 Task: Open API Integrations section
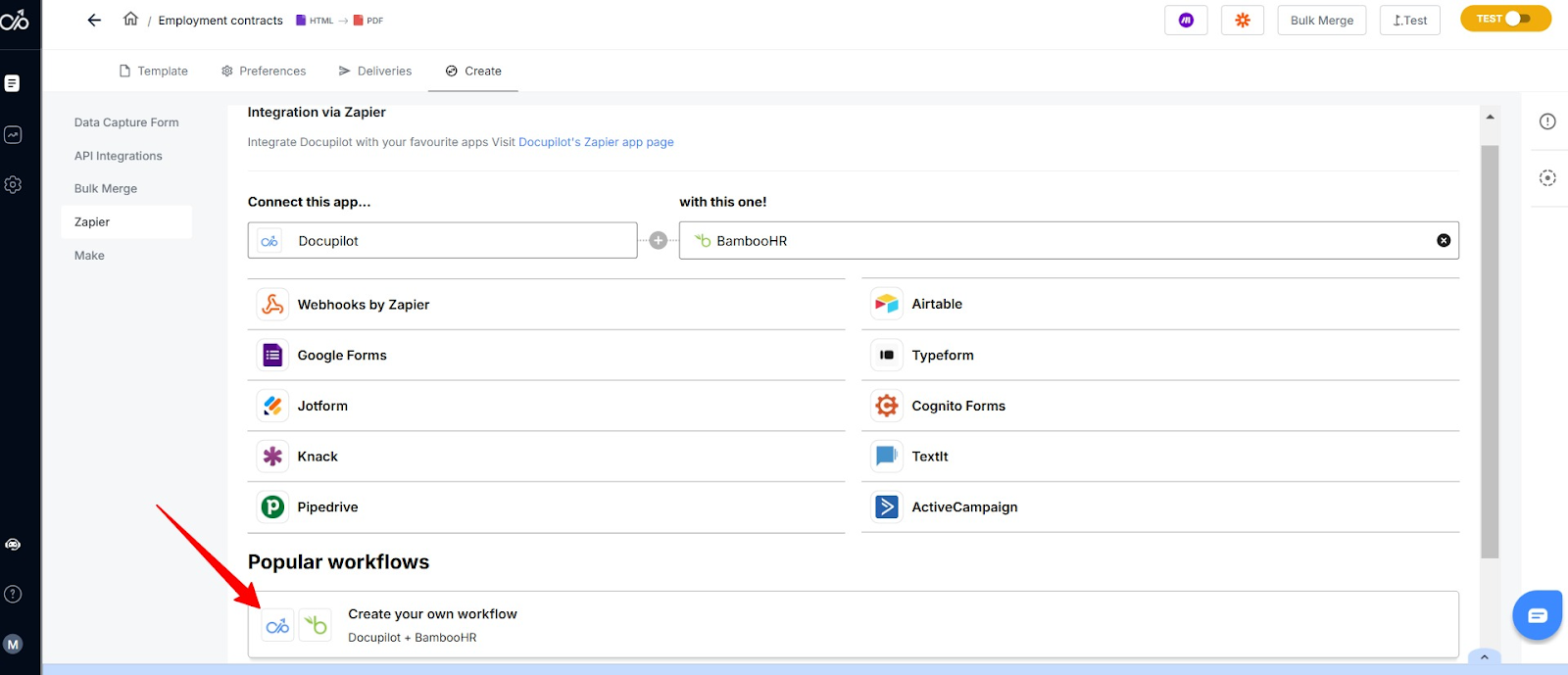tap(119, 156)
